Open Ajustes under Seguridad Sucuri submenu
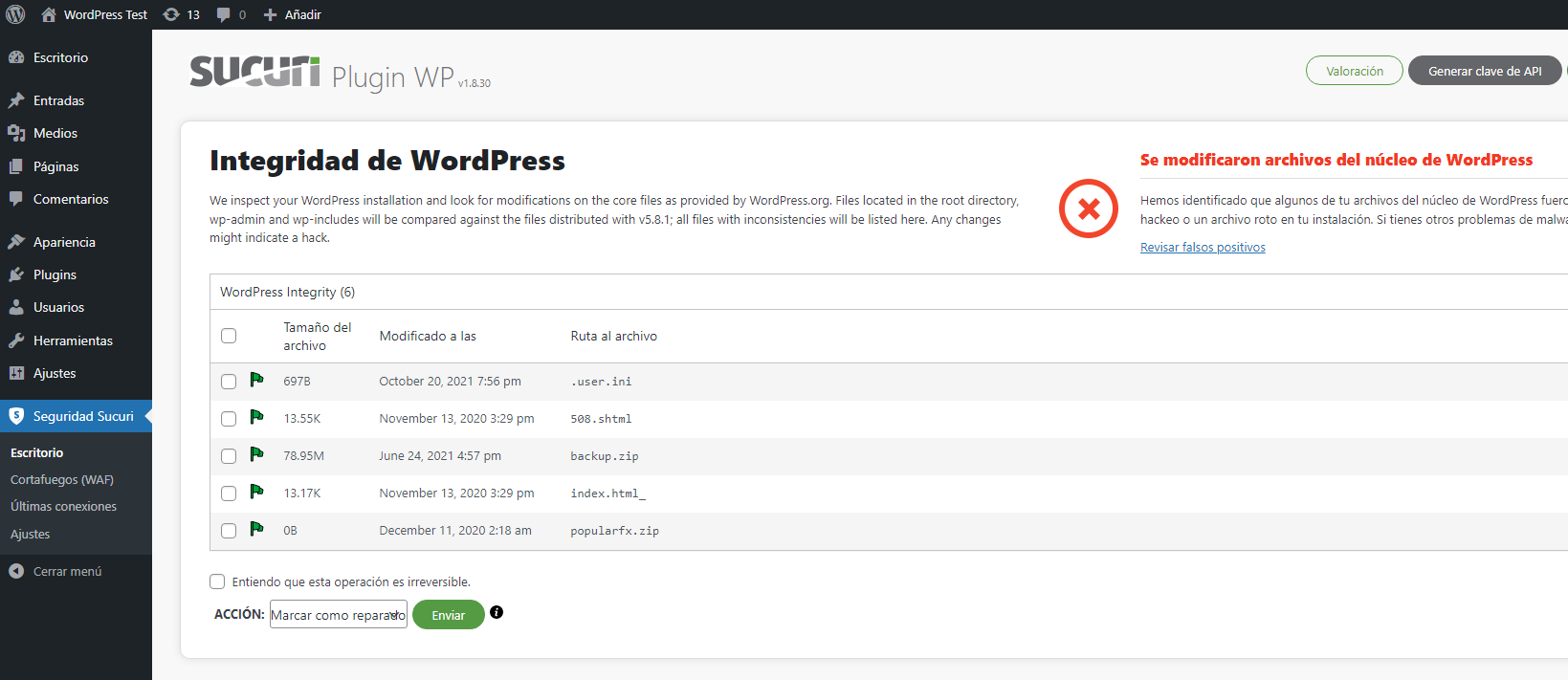1568x680 pixels. click(x=30, y=534)
